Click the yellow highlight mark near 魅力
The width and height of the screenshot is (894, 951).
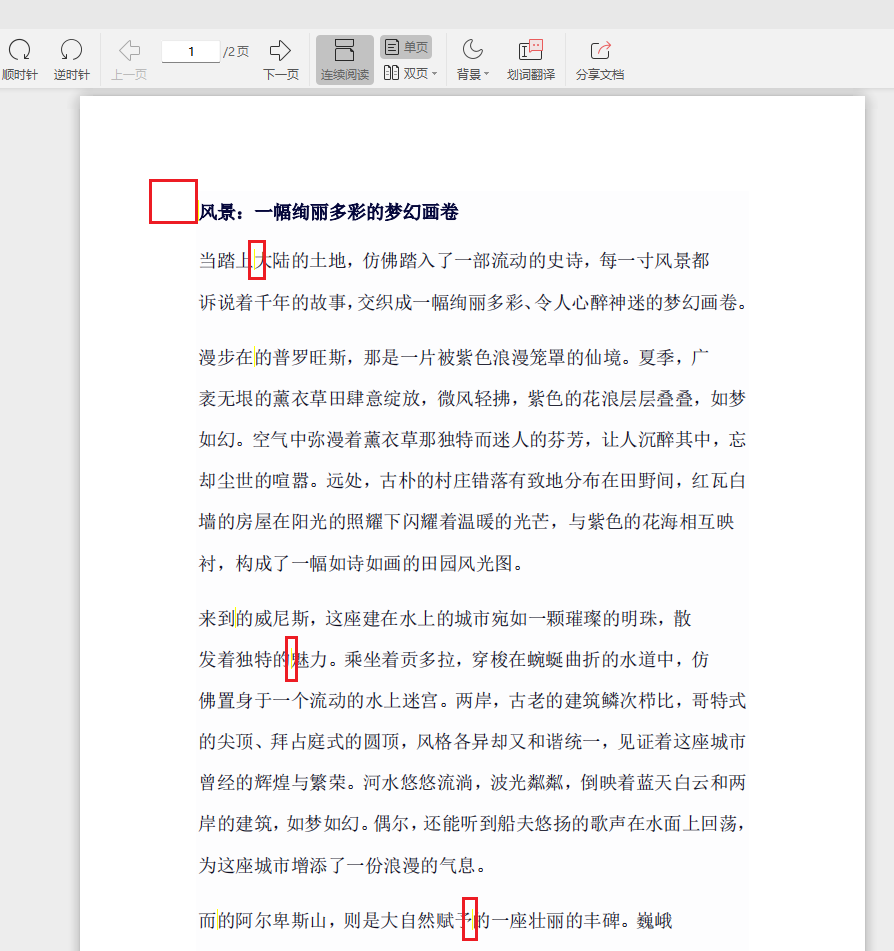pos(291,660)
